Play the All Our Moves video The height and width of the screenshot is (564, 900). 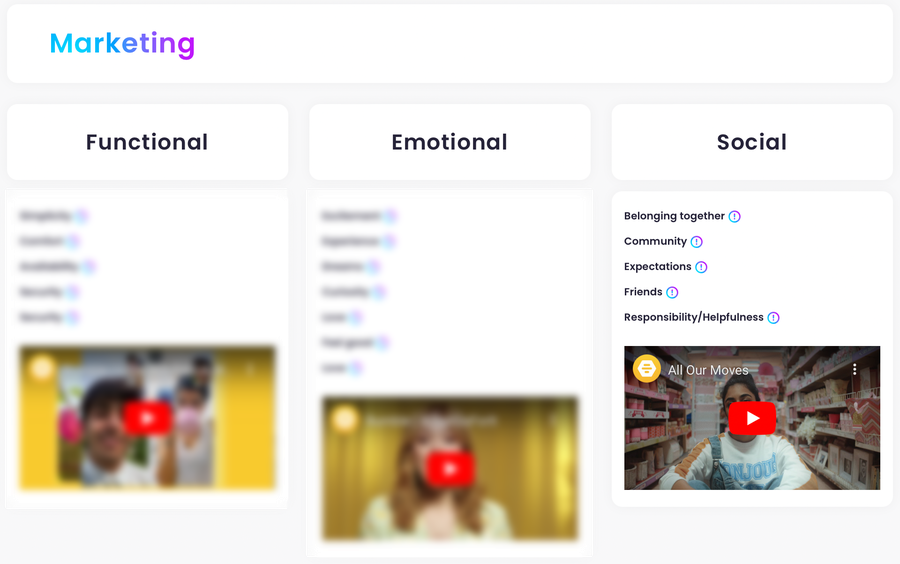pyautogui.click(x=752, y=418)
